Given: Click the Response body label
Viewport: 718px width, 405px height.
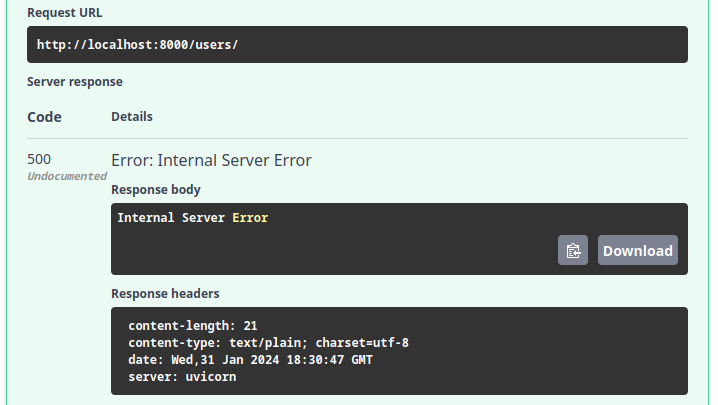Looking at the screenshot, I should [x=156, y=189].
